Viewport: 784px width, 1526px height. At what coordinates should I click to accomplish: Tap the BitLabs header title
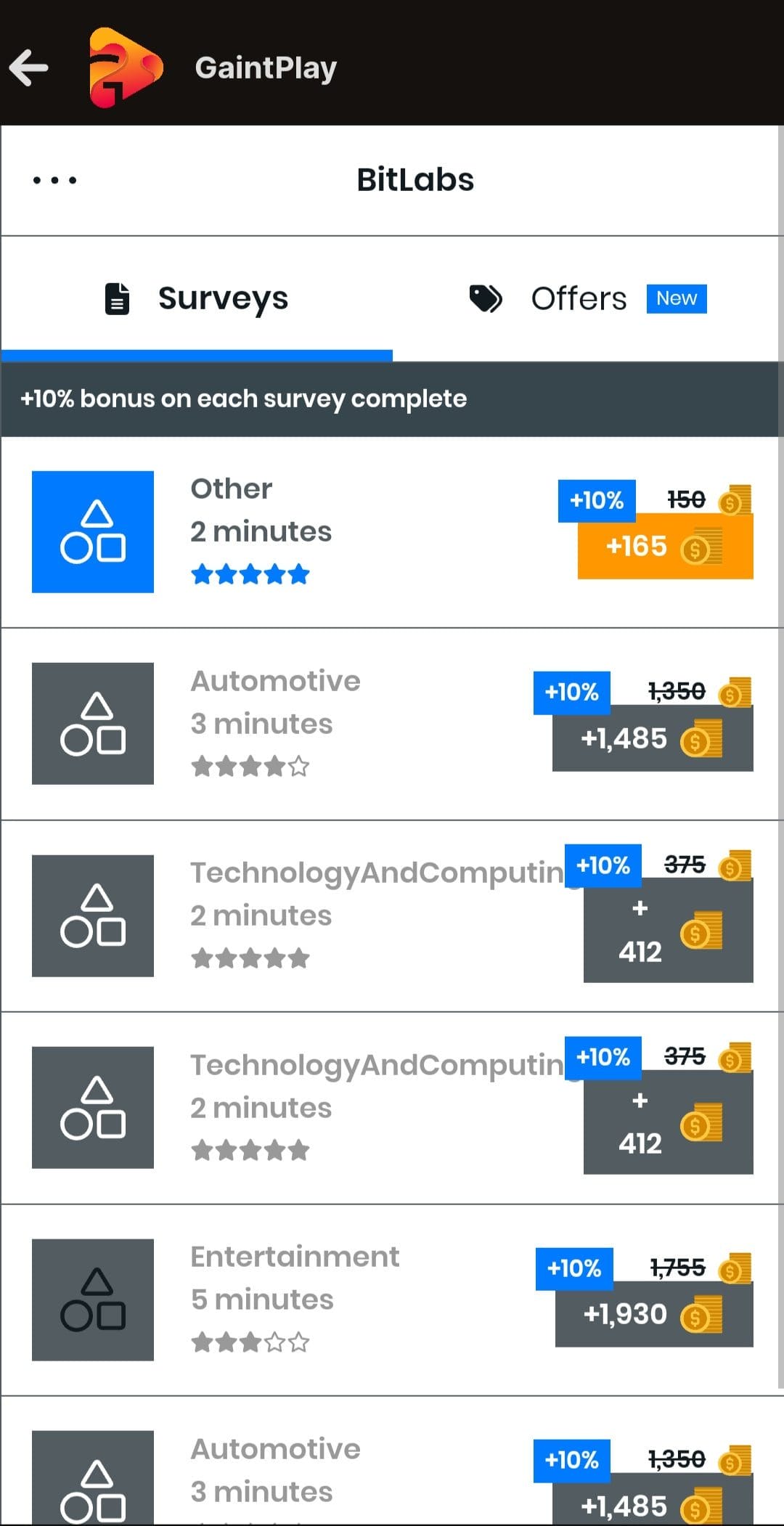click(x=415, y=180)
